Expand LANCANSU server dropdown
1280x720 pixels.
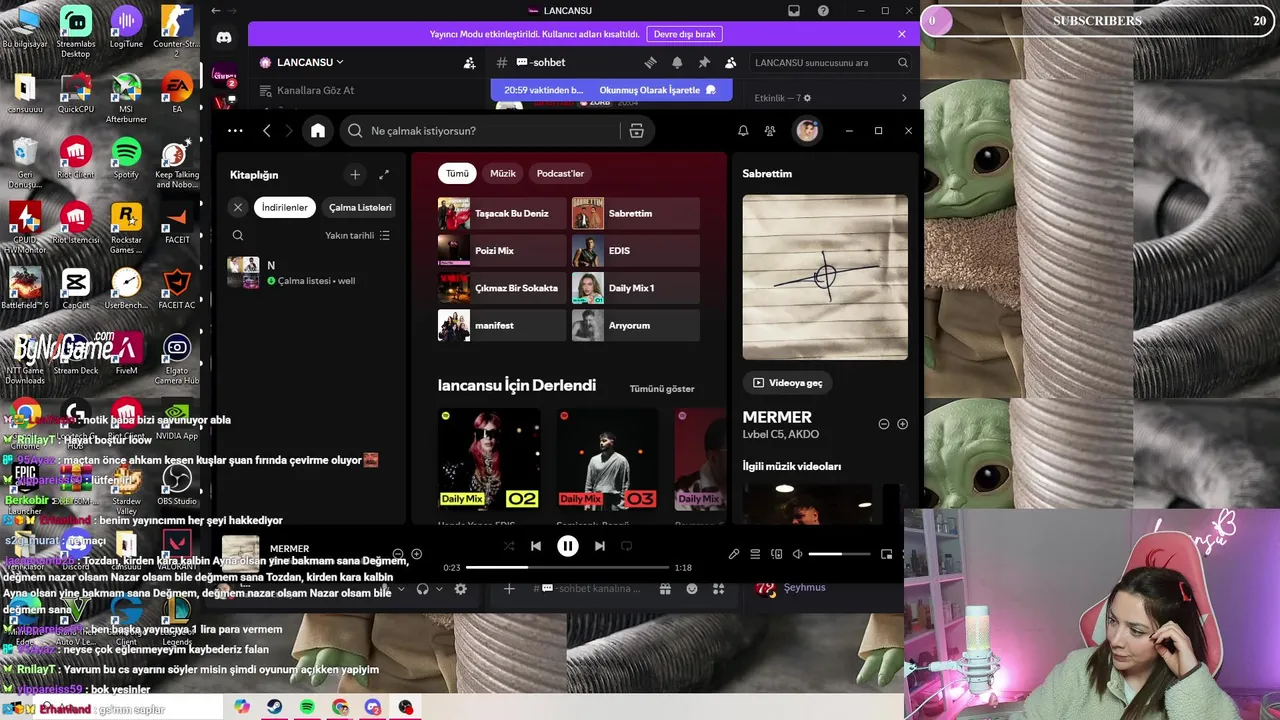[340, 62]
